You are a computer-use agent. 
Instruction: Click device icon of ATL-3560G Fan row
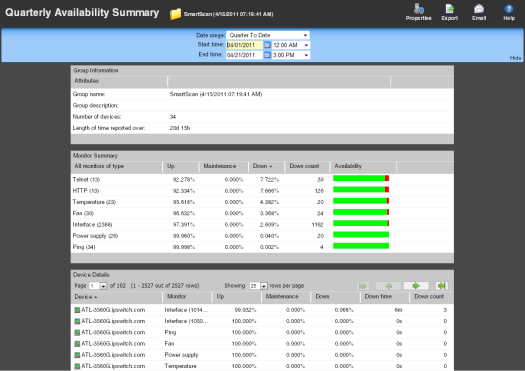pos(77,344)
